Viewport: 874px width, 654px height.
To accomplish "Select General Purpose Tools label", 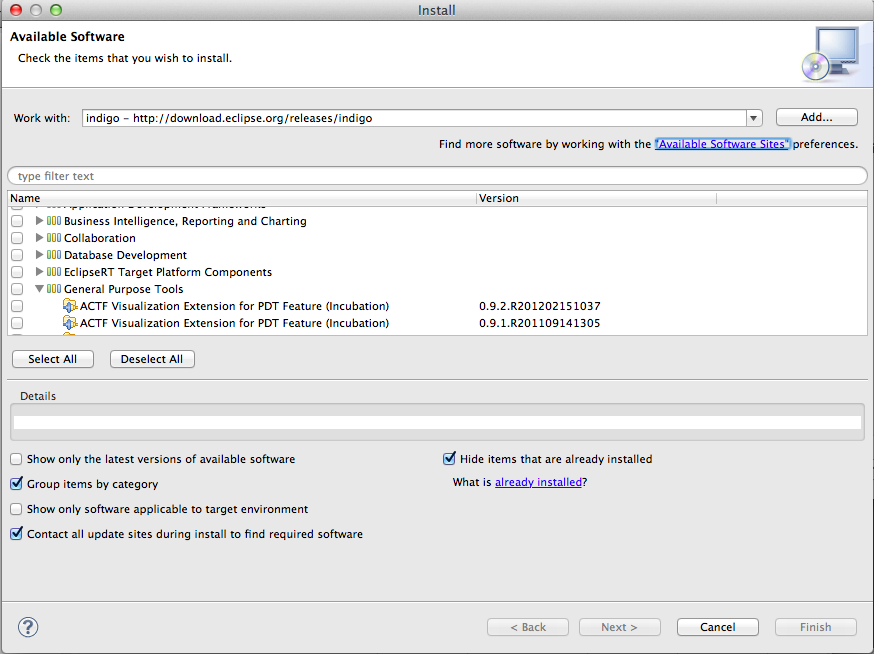I will [124, 289].
